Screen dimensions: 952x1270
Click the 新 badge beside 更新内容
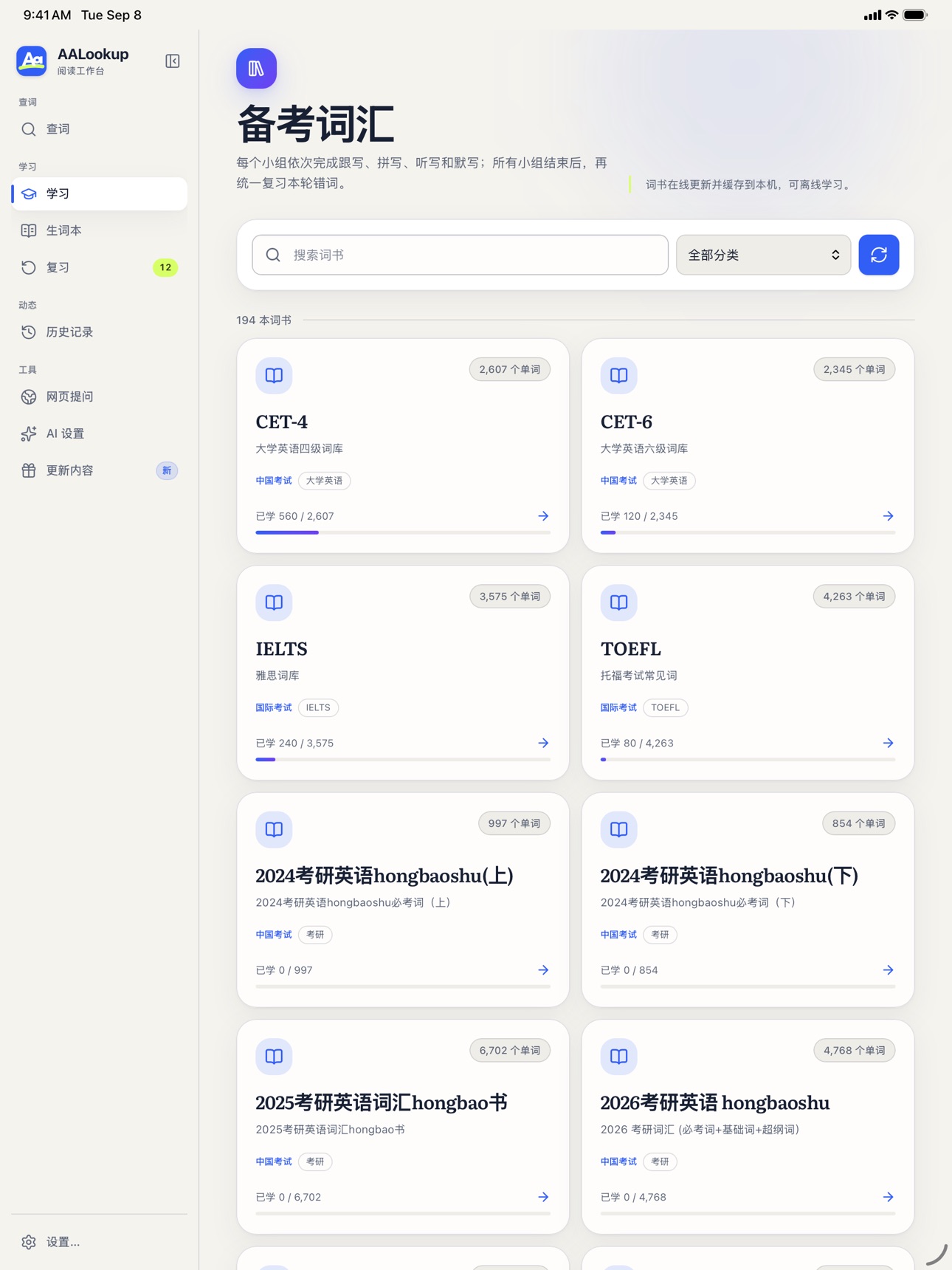tap(167, 470)
